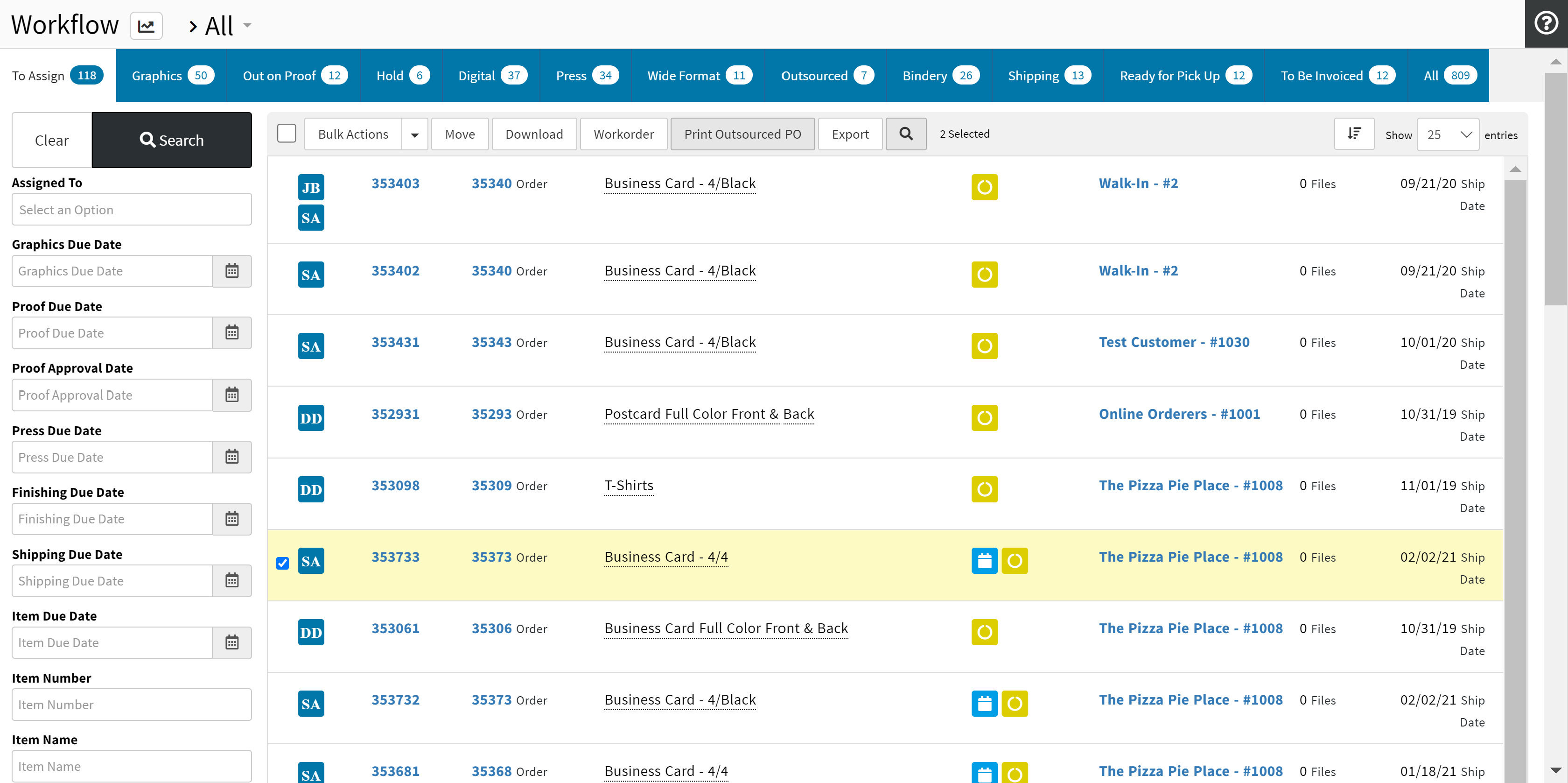Expand the All workflow dropdown in the header

click(246, 26)
